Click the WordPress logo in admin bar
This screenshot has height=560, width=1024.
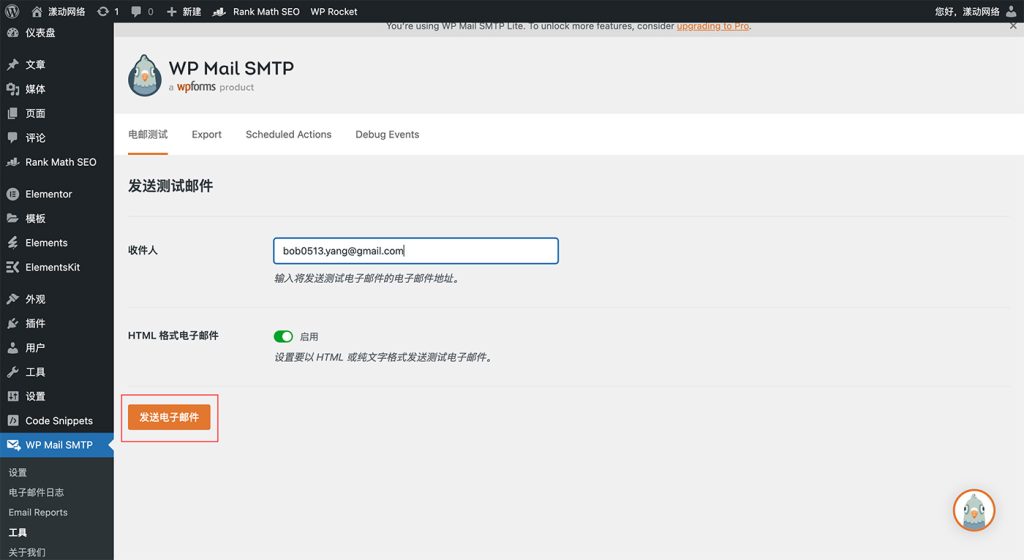[12, 11]
